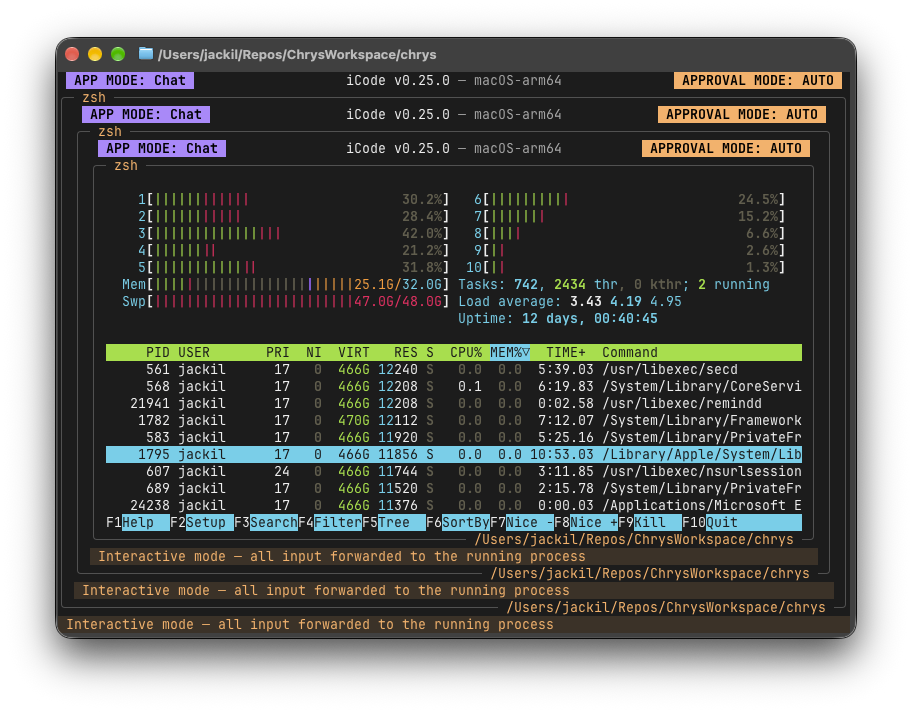Click the Uptime 12 days, 00:40:45 text
Screen dimensions: 912x712
point(558,318)
